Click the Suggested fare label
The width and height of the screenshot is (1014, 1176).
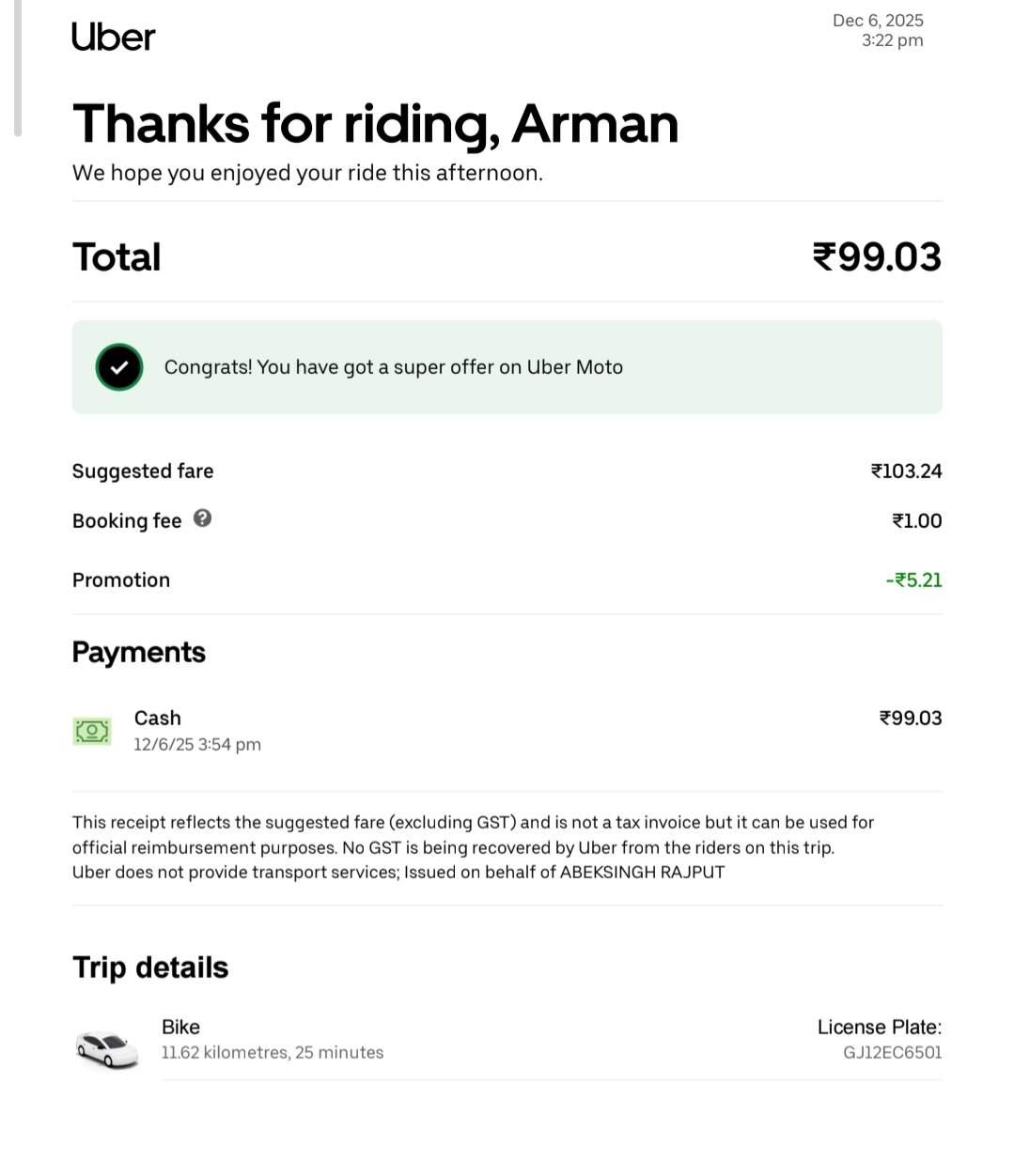[143, 472]
